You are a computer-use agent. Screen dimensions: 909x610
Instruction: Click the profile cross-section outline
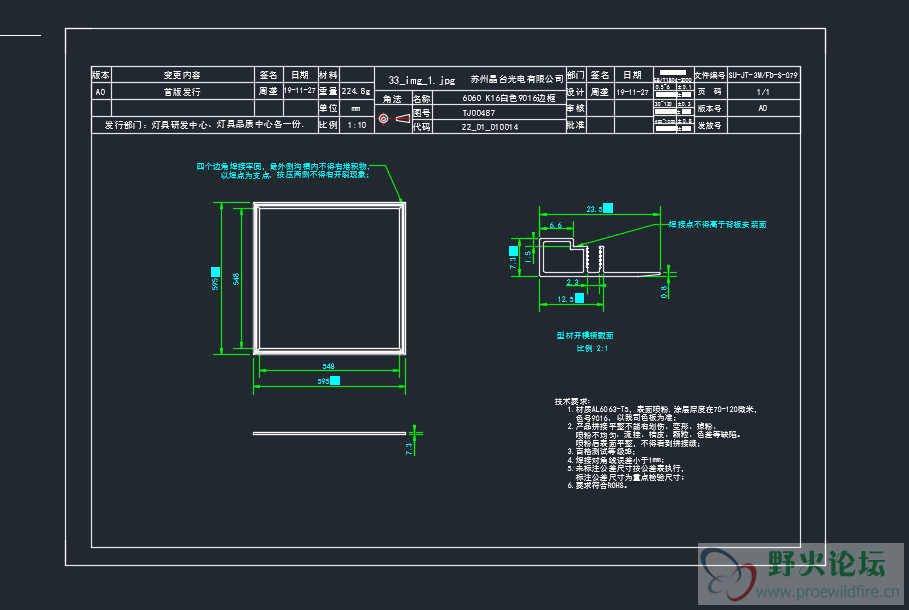[599, 257]
